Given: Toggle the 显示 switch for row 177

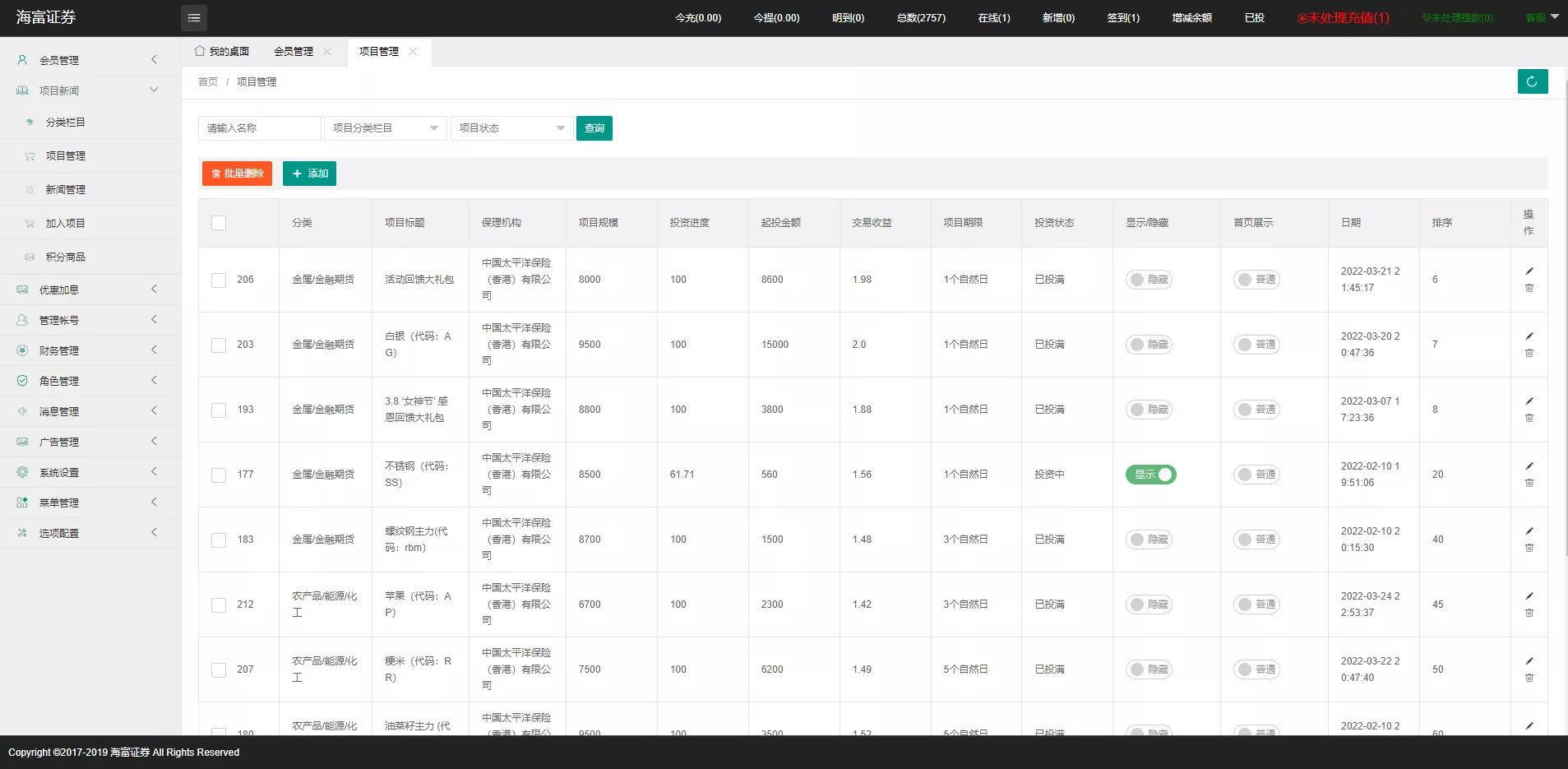Looking at the screenshot, I should [1150, 475].
